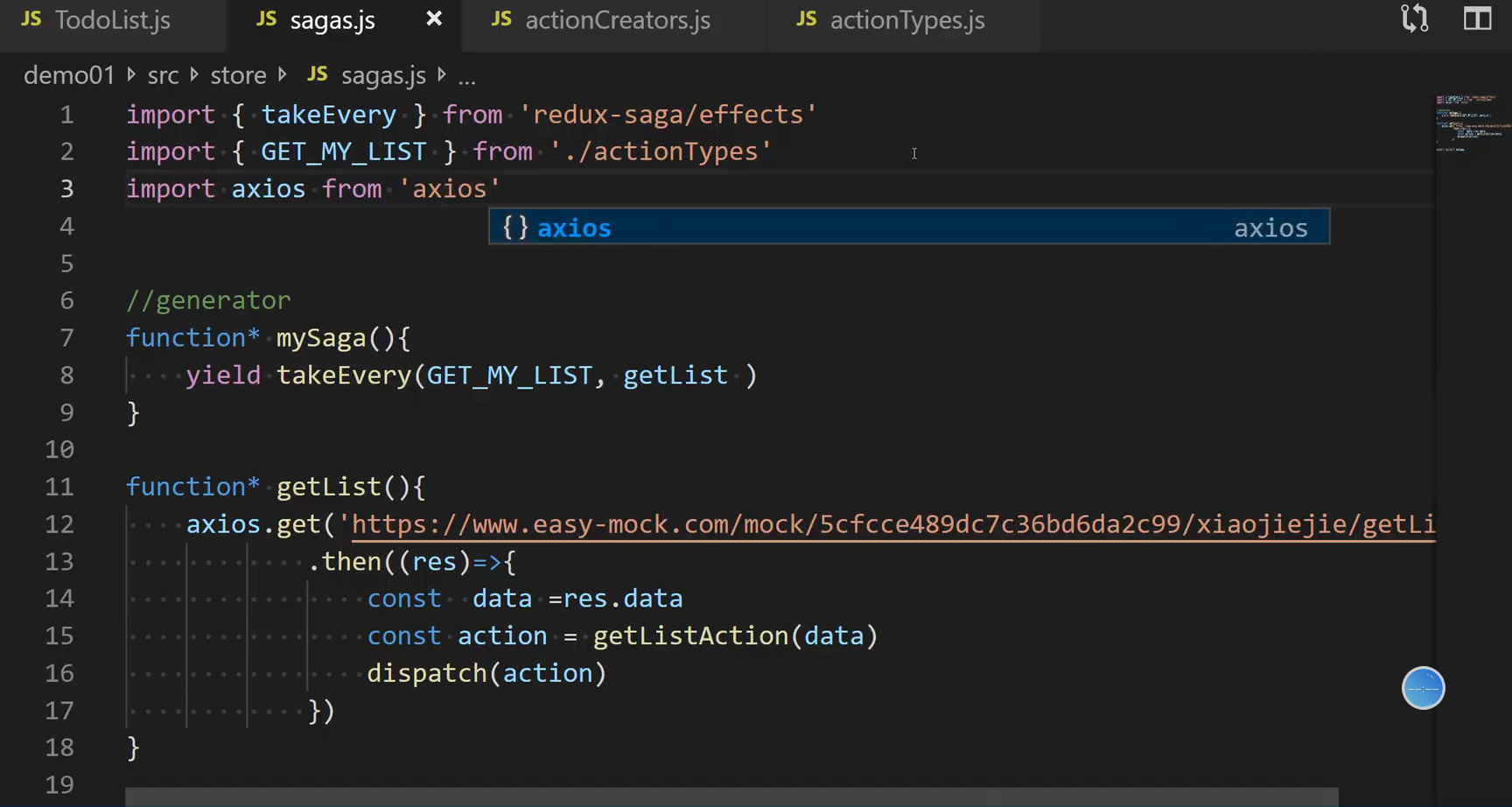Click dispatch(action) on line 16
The height and width of the screenshot is (807, 1512).
(x=486, y=673)
